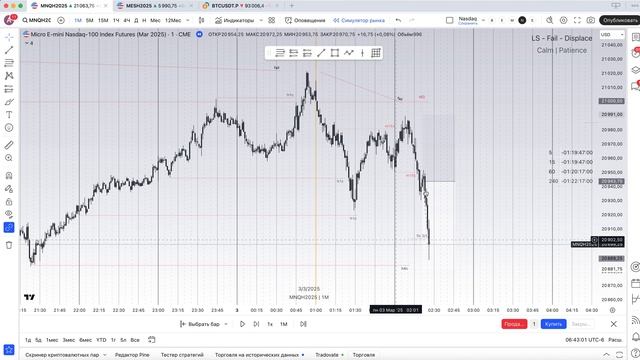Open the indicator templates grid icon

271,20
